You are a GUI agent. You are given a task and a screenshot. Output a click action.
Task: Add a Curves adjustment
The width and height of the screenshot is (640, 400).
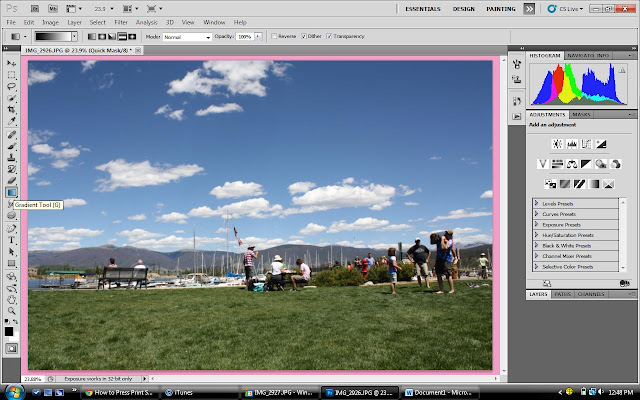pyautogui.click(x=586, y=144)
